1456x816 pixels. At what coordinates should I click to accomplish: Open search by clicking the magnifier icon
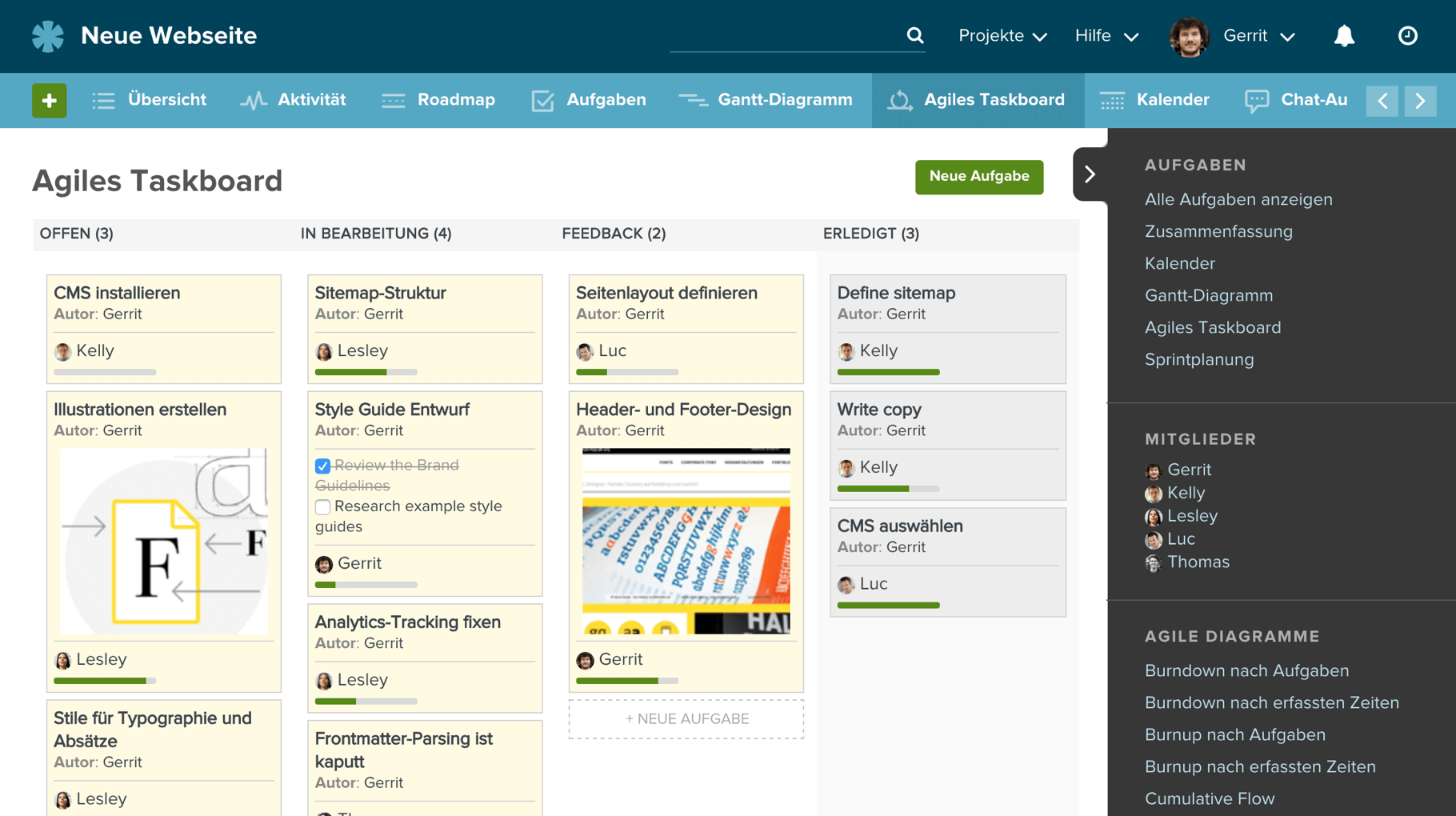pos(914,35)
